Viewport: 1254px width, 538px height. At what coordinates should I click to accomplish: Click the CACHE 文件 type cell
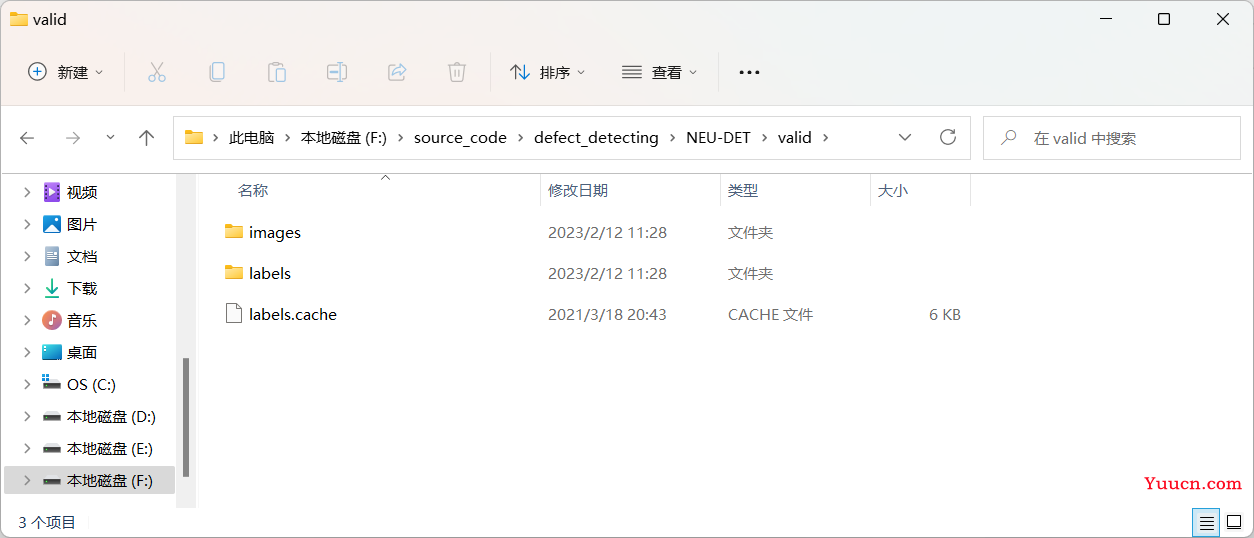[770, 314]
